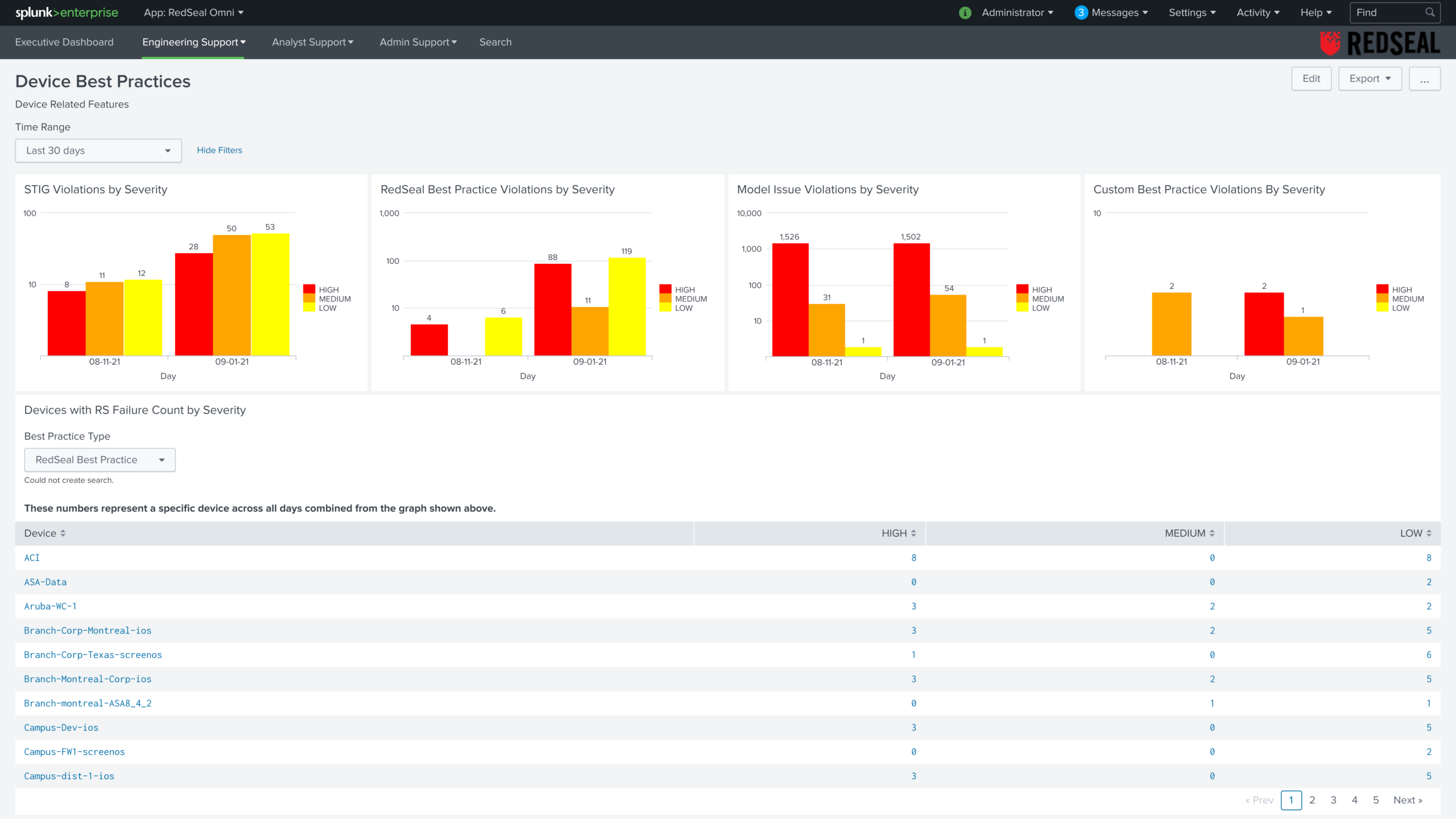Click the 88 red bar in RedSeal chart
Viewport: 1456px width, 819px height.
point(553,310)
